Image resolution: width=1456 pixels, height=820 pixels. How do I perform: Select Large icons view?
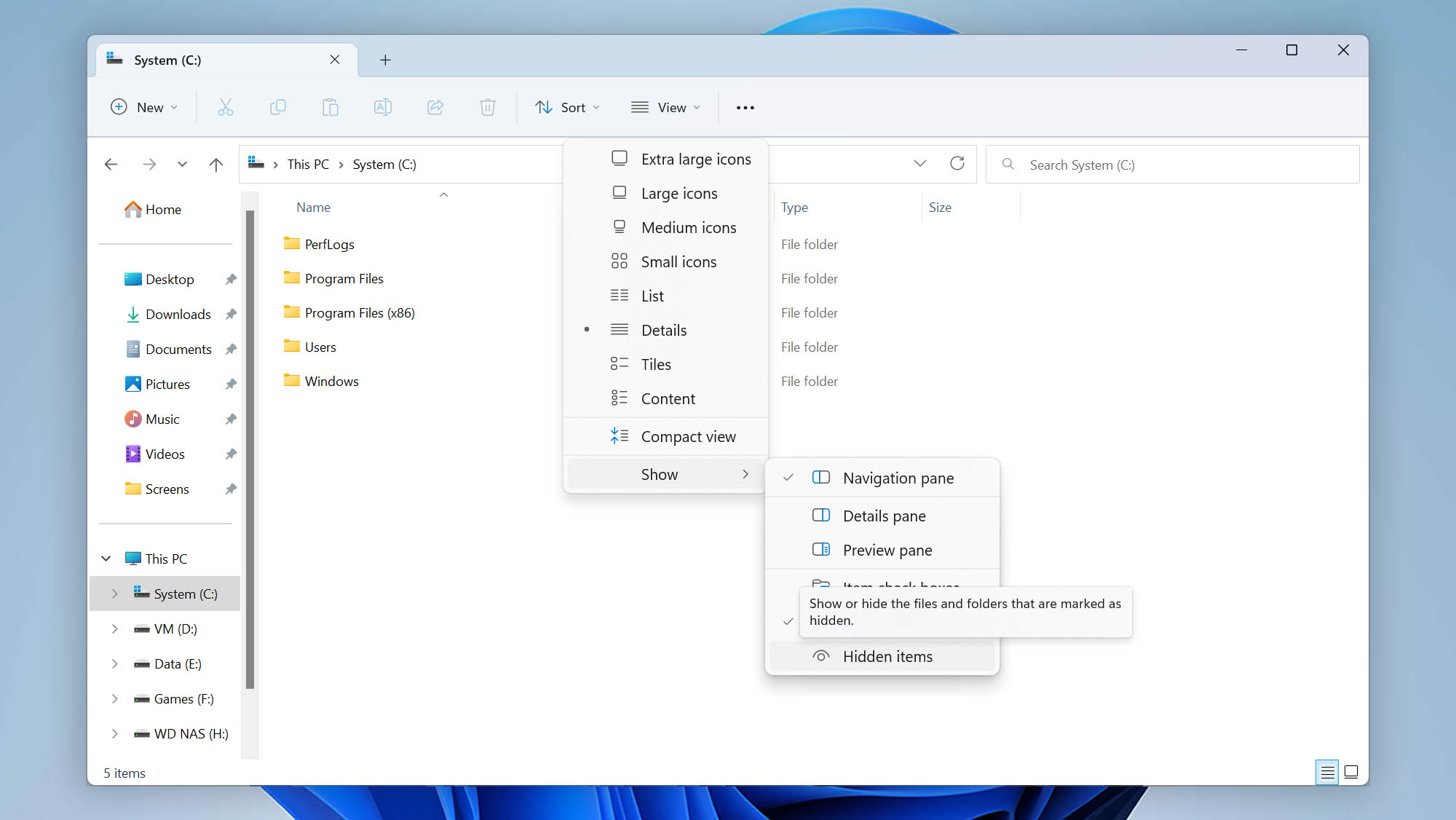[x=666, y=194]
